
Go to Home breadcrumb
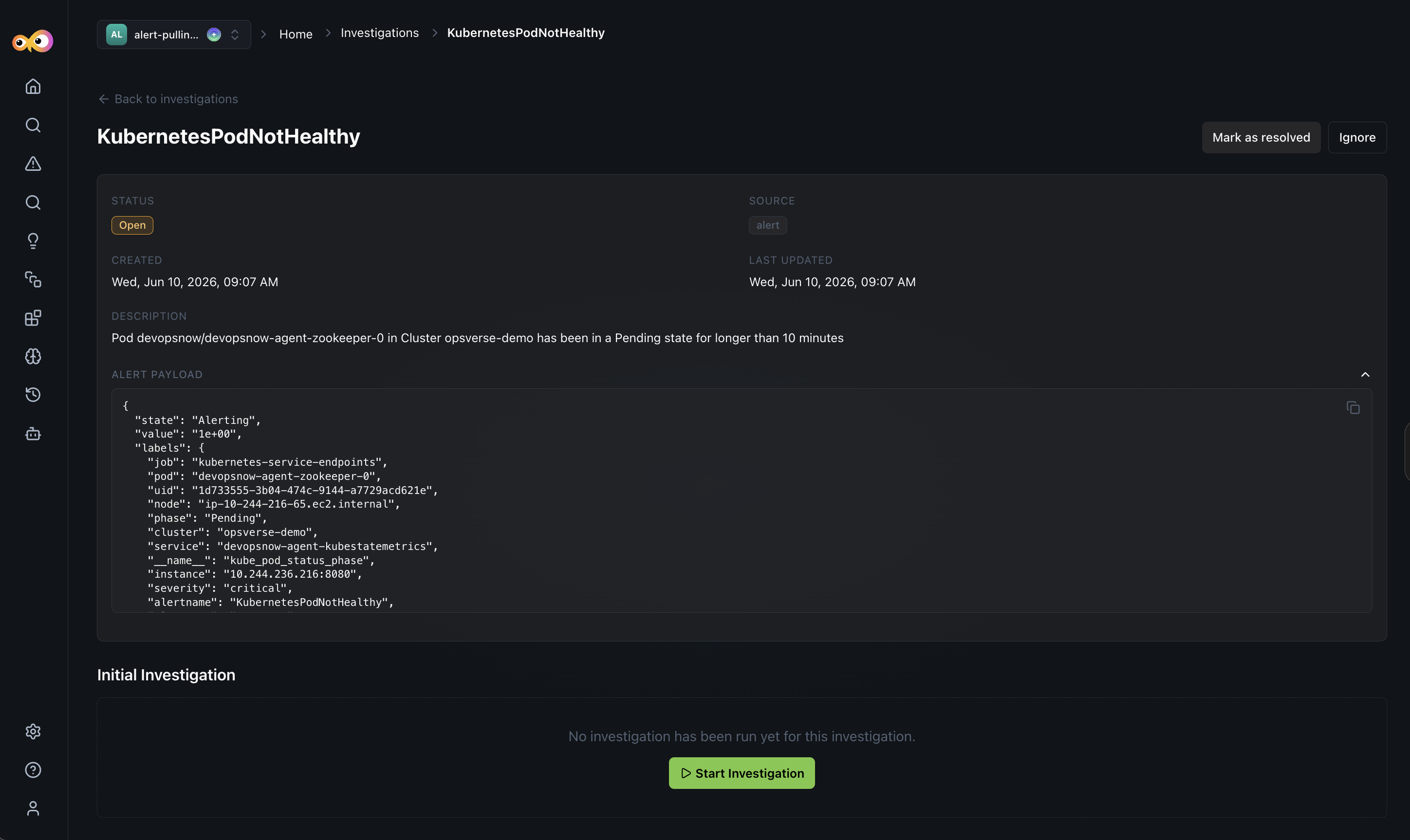pos(296,34)
